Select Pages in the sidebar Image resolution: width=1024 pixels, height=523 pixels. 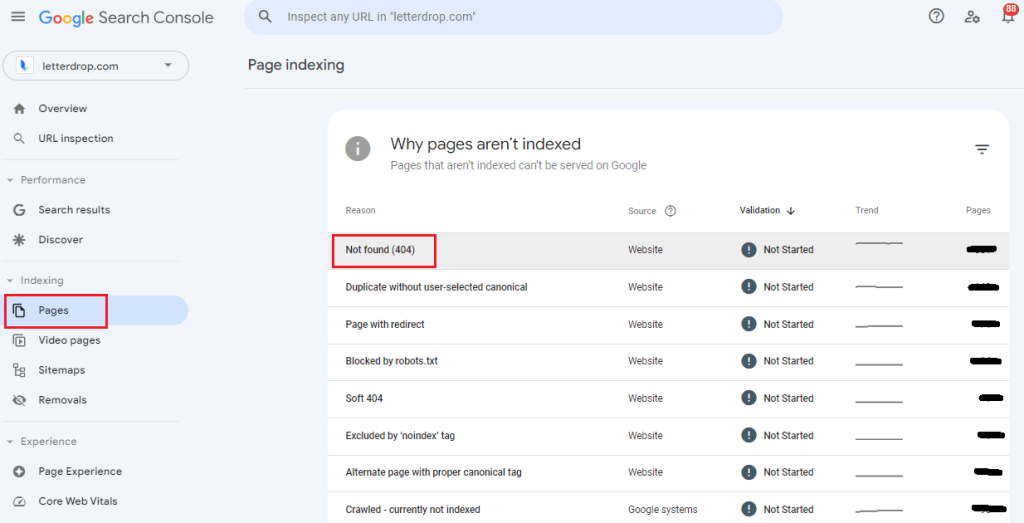coord(54,311)
